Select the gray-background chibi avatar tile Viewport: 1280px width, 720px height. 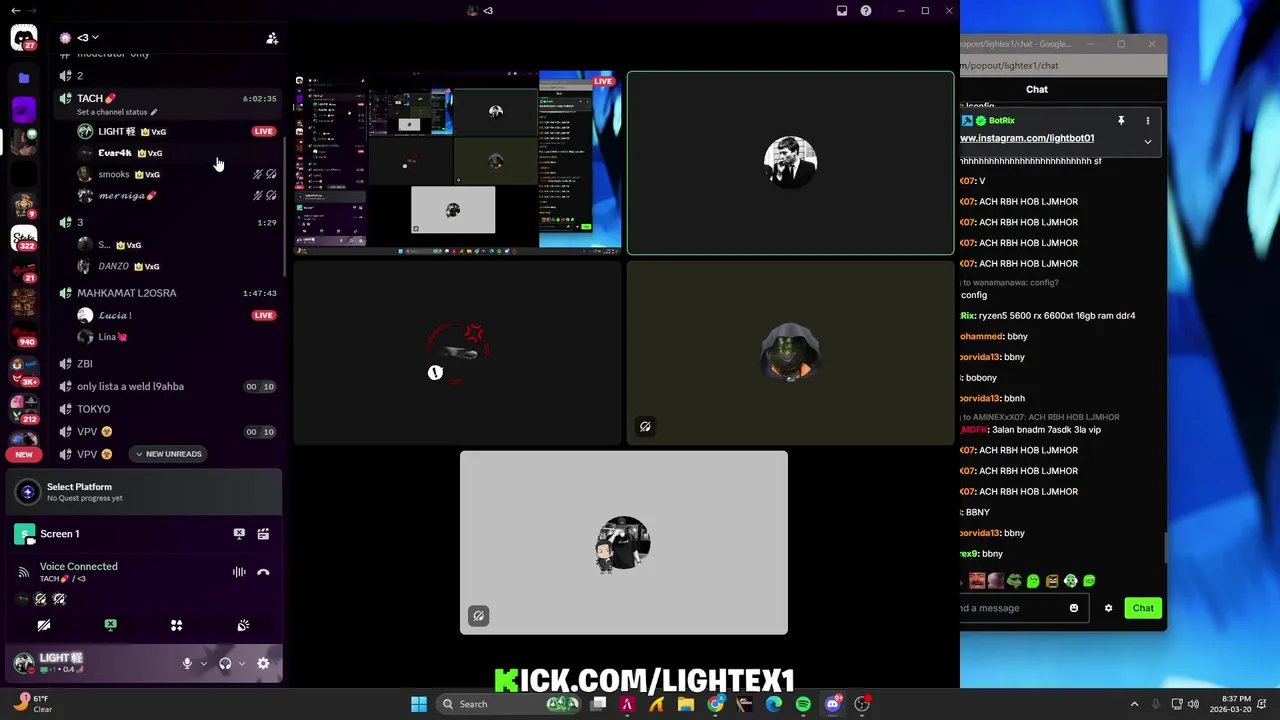click(624, 543)
